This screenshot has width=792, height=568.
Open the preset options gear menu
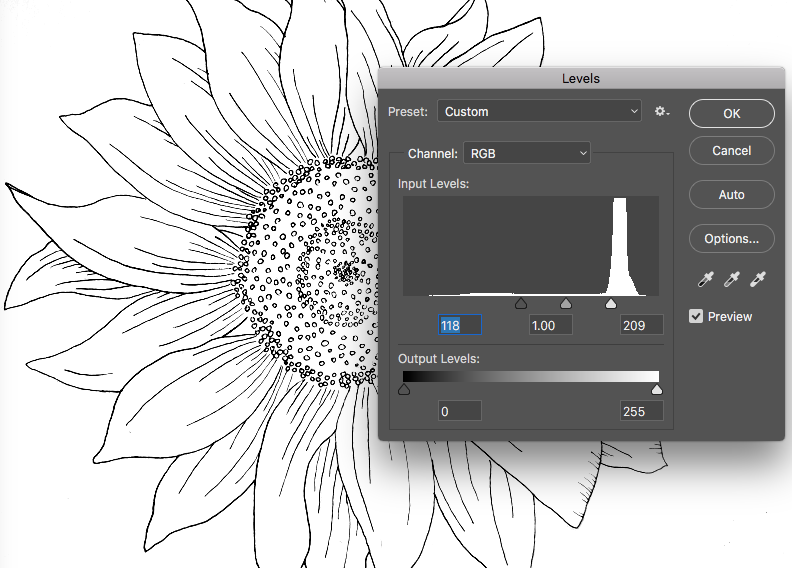(662, 112)
